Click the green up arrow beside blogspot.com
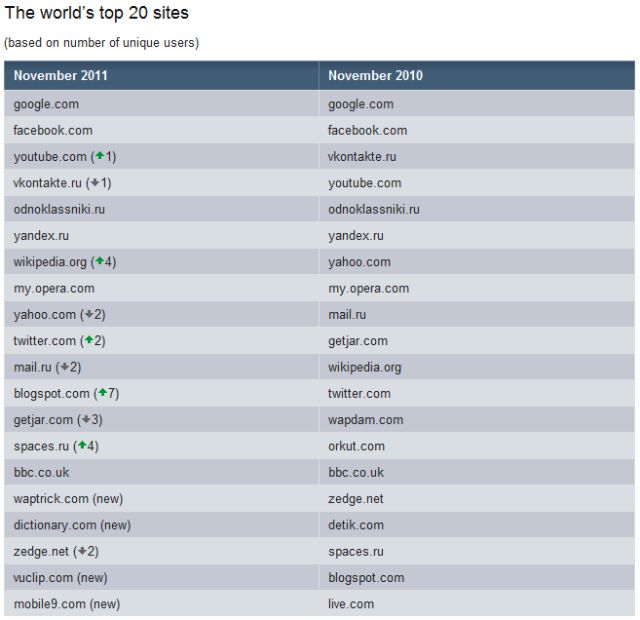This screenshot has height=620, width=640. [102, 392]
